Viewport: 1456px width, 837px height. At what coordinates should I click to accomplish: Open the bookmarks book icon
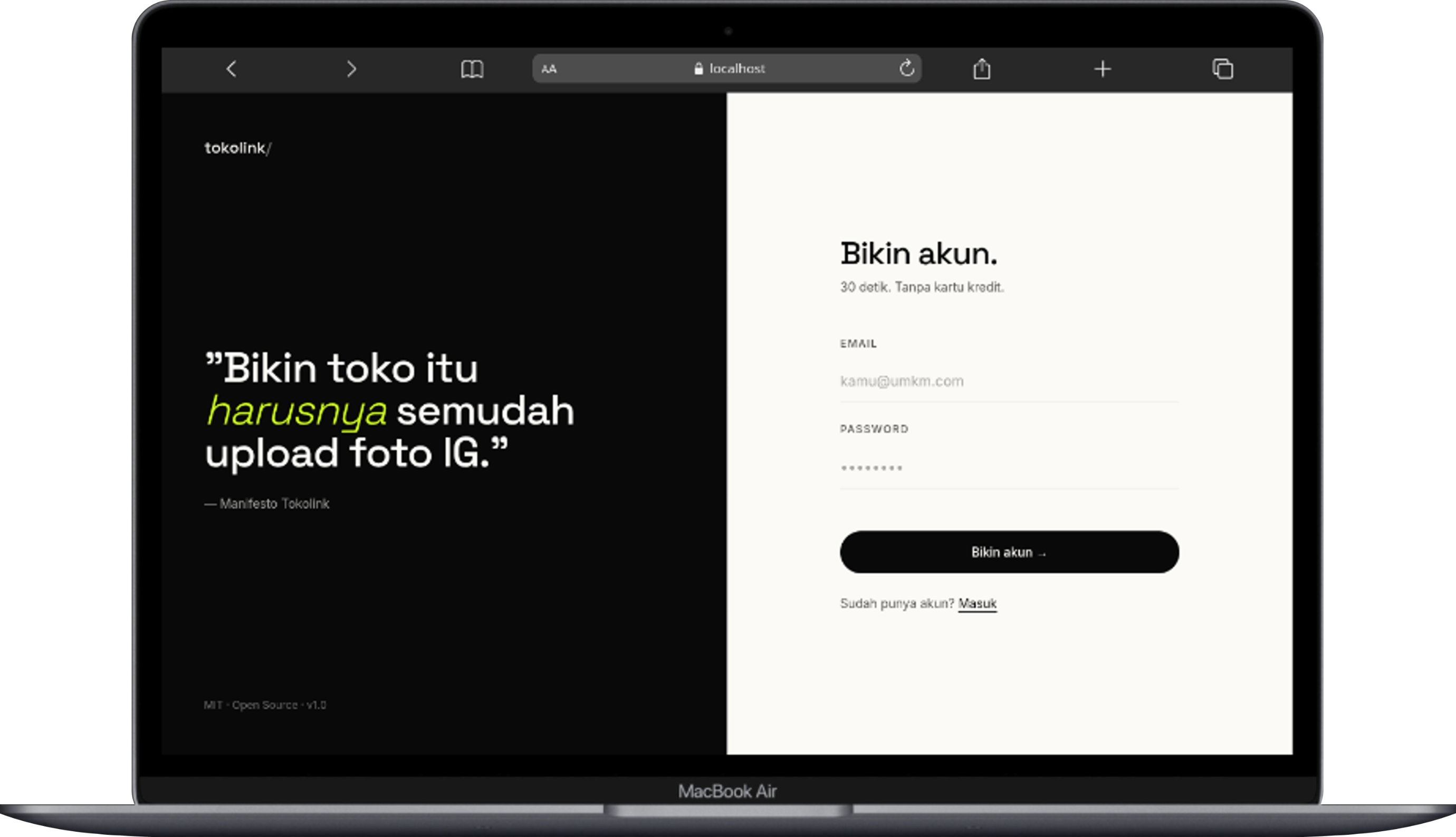coord(472,69)
